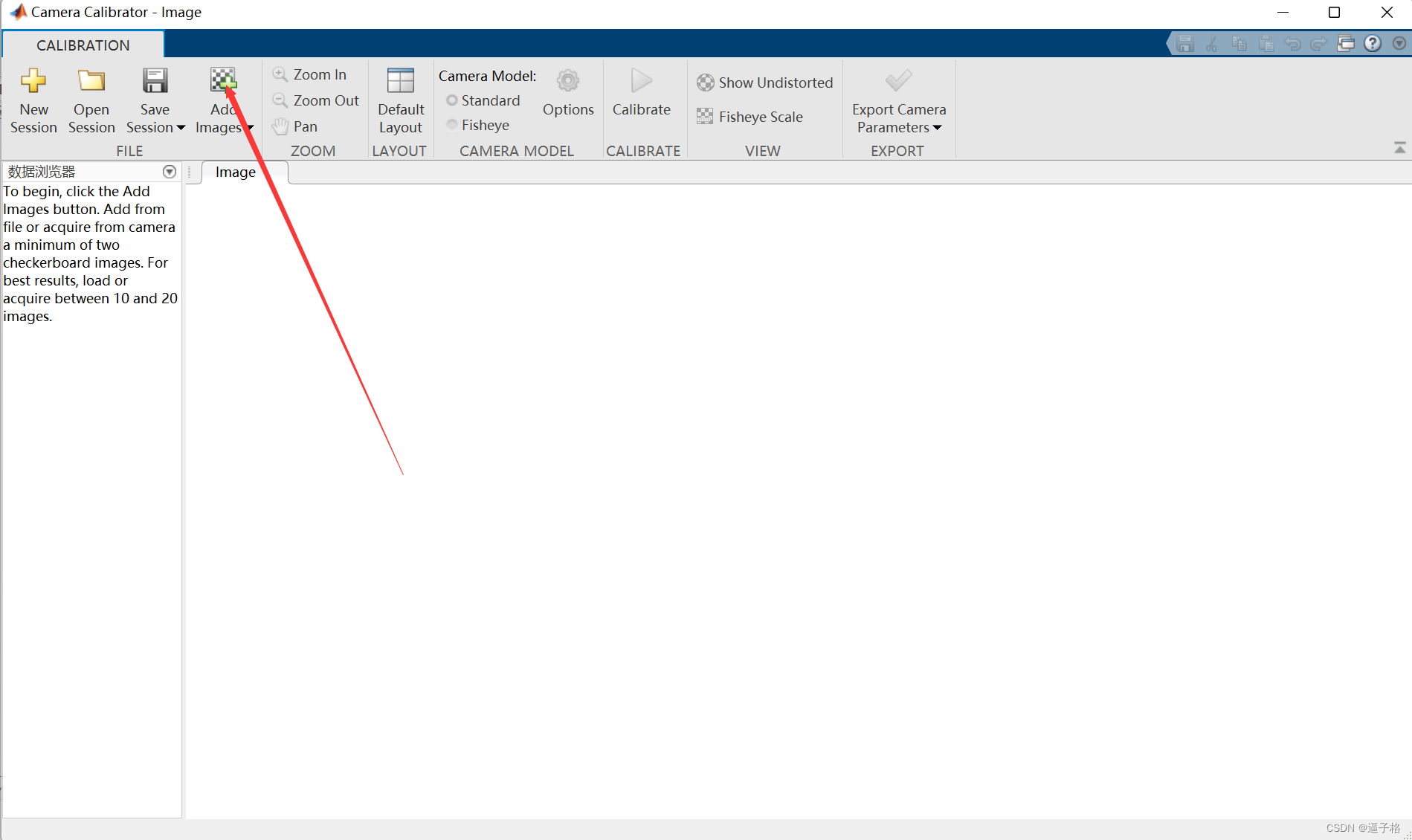1412x840 pixels.
Task: Click the quick access Paste icon
Action: coord(1266,44)
